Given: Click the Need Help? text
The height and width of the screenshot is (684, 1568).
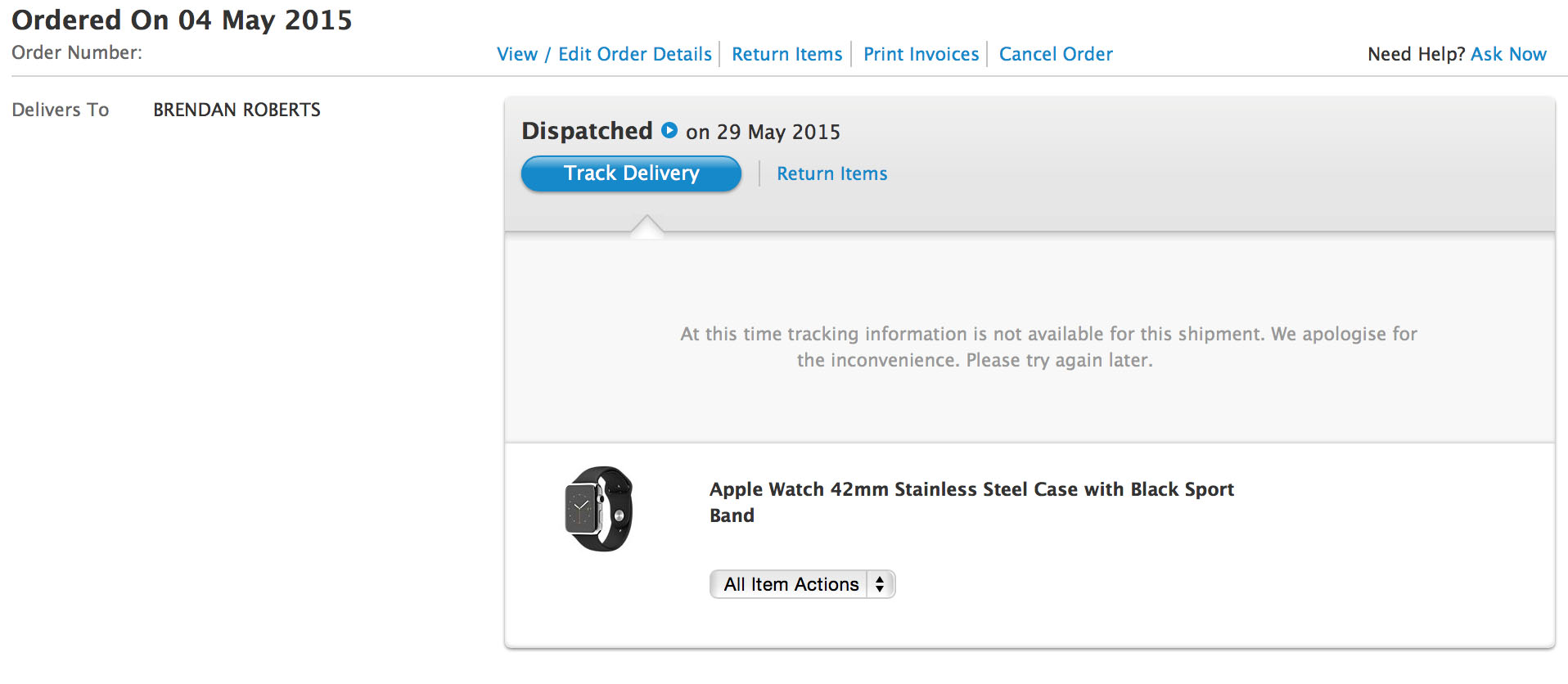Looking at the screenshot, I should point(1416,54).
